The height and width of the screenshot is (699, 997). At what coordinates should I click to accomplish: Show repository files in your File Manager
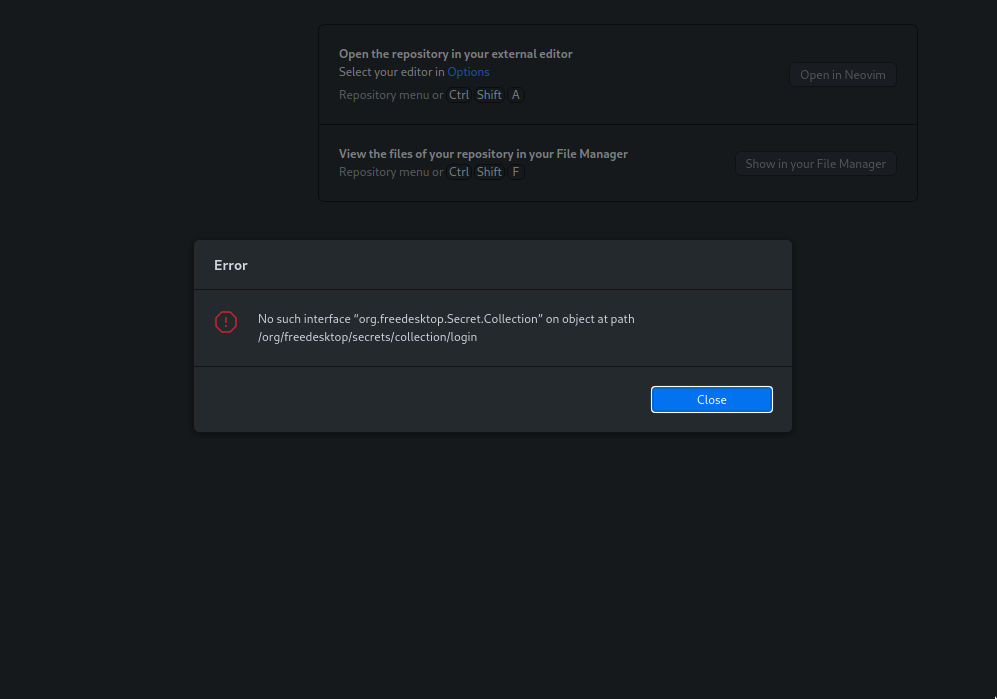[x=815, y=163]
